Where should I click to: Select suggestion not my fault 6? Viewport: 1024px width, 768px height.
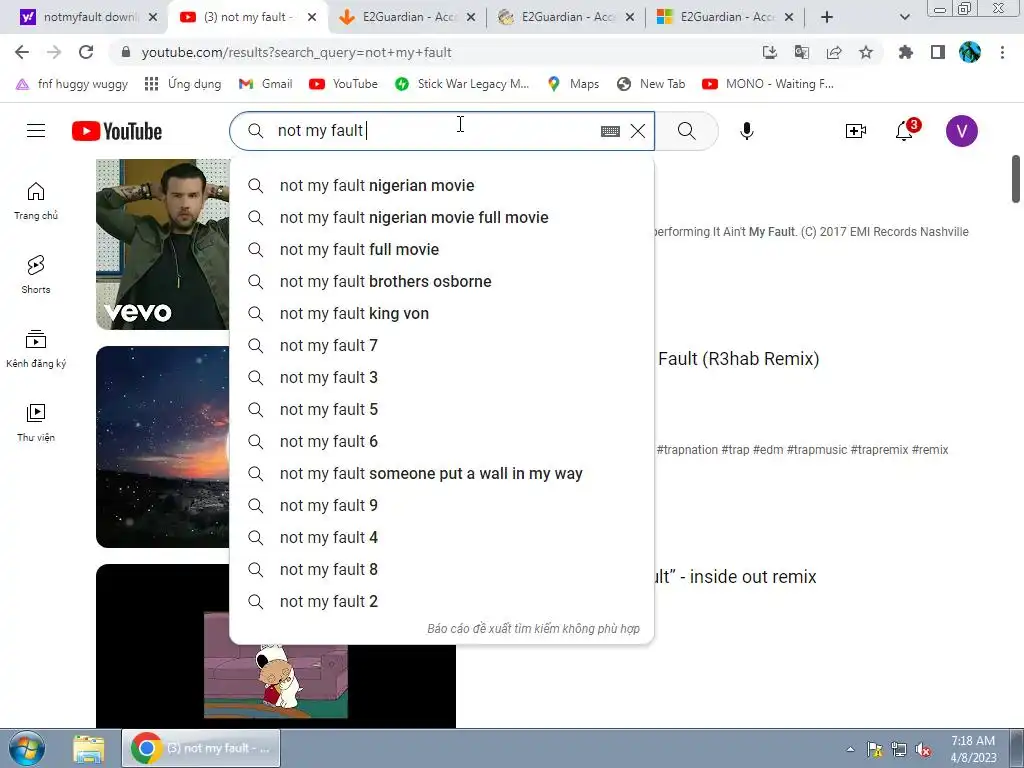coord(441,441)
